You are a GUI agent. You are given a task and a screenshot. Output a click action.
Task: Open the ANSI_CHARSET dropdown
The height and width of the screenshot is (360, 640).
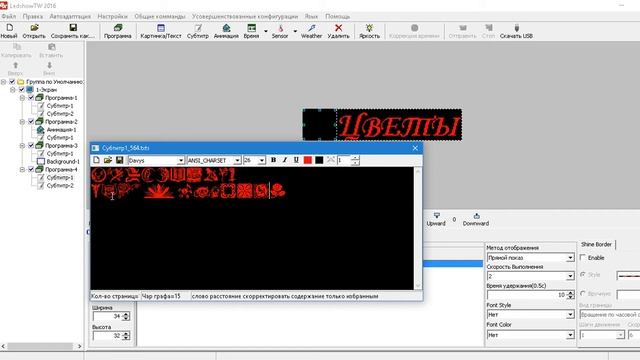tap(237, 160)
